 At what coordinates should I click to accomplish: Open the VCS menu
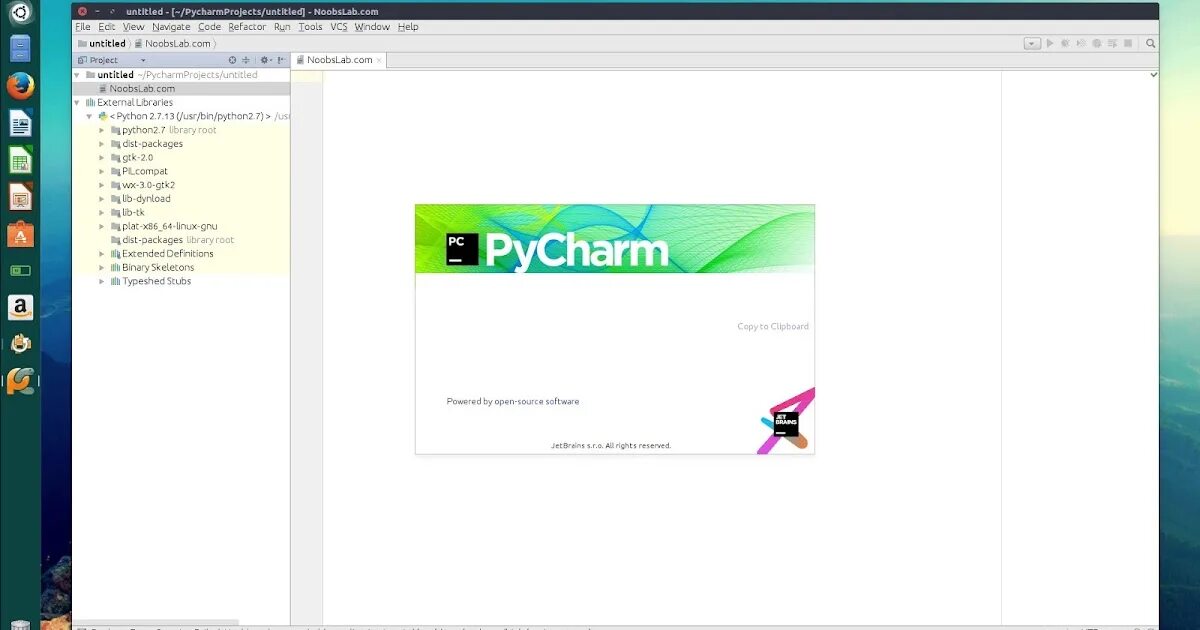tap(339, 27)
